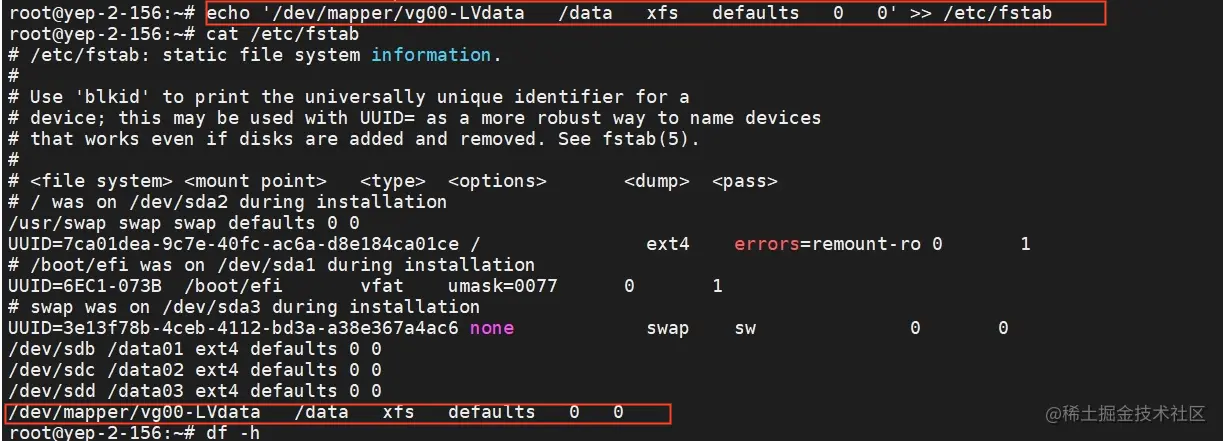Click the red 'errors' text
Viewport: 1223px width, 441px height.
coord(766,244)
